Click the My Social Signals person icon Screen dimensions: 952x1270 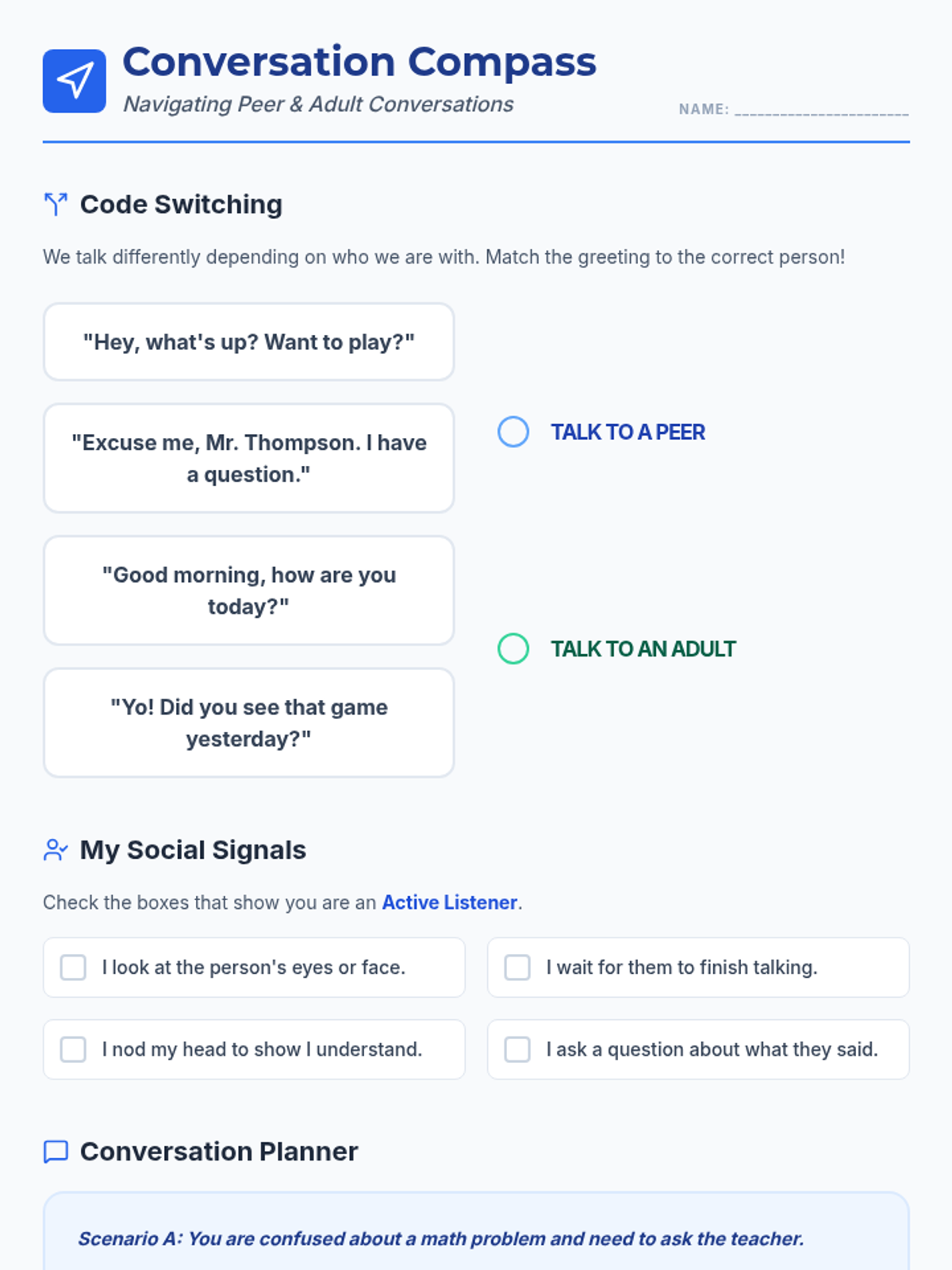click(x=56, y=850)
